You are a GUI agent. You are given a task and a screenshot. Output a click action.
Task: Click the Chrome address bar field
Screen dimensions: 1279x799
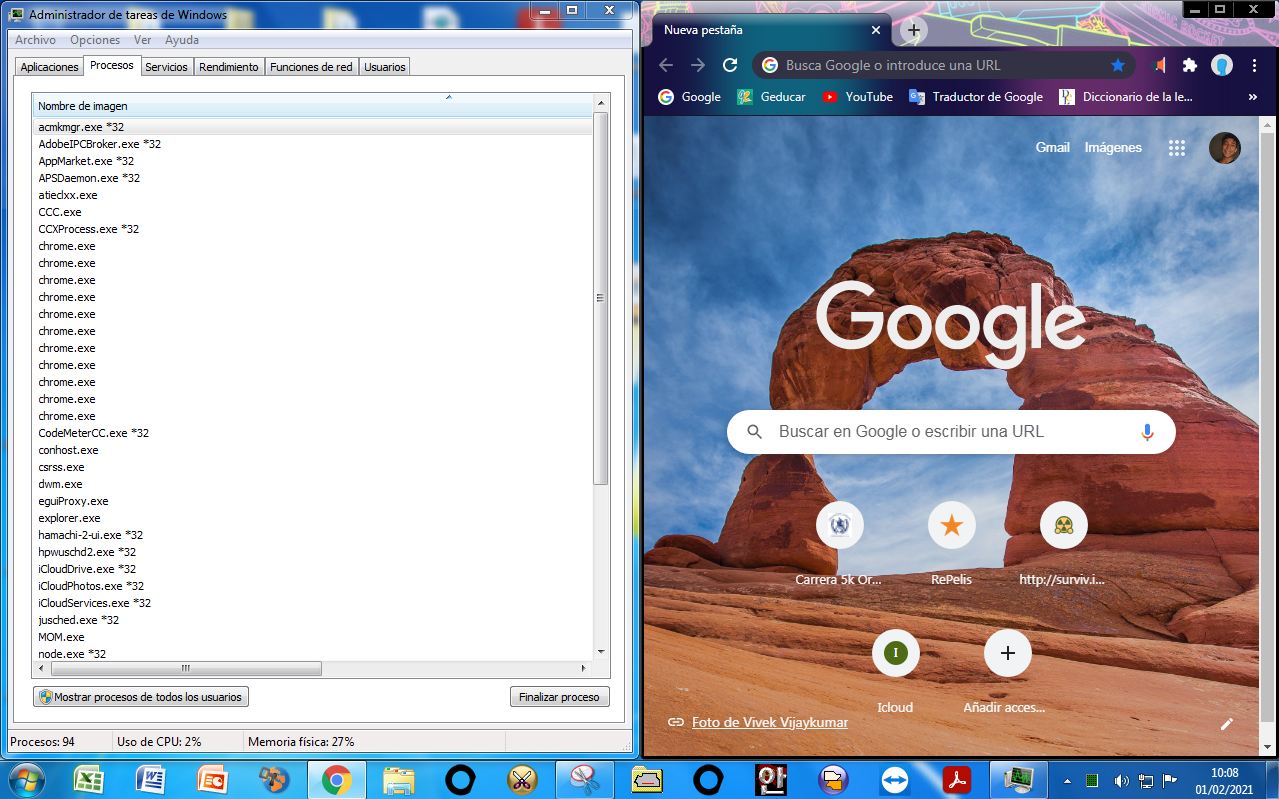click(x=944, y=65)
